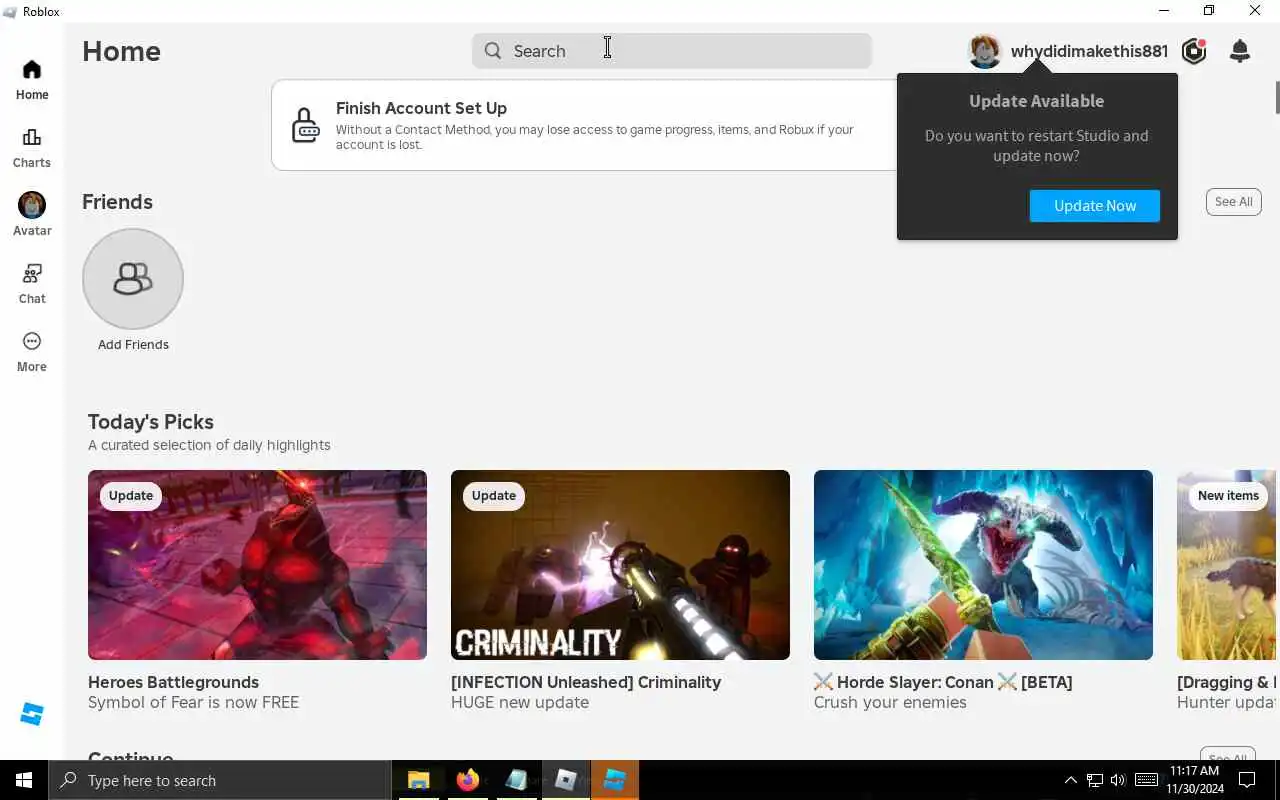The image size is (1280, 800).
Task: Click the [INFECTION Unleashed] Criminality title
Action: 586,682
